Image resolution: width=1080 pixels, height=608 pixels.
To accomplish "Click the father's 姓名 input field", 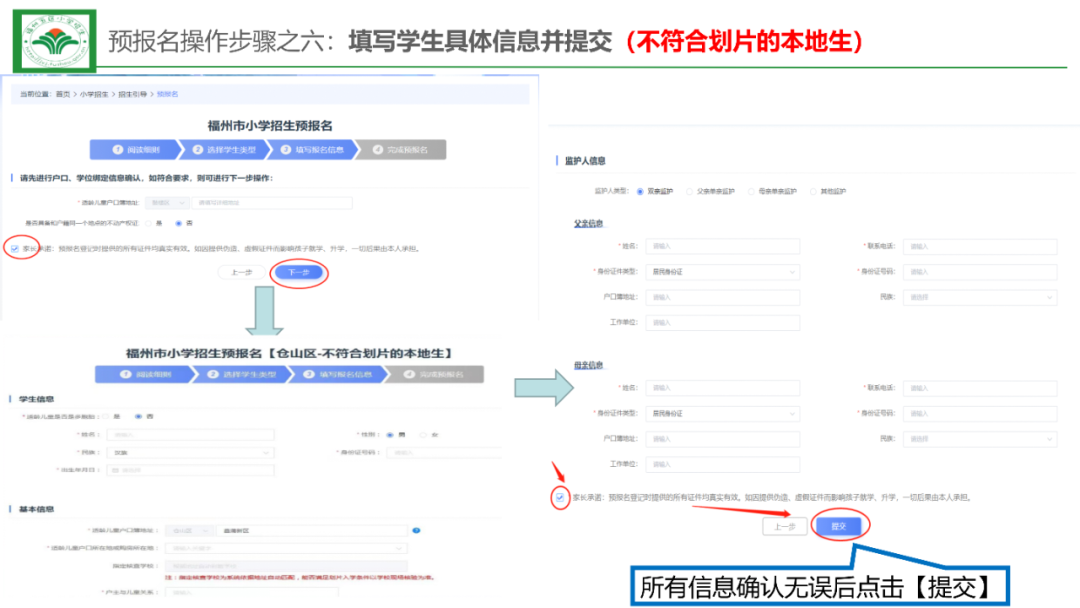I will pyautogui.click(x=722, y=246).
